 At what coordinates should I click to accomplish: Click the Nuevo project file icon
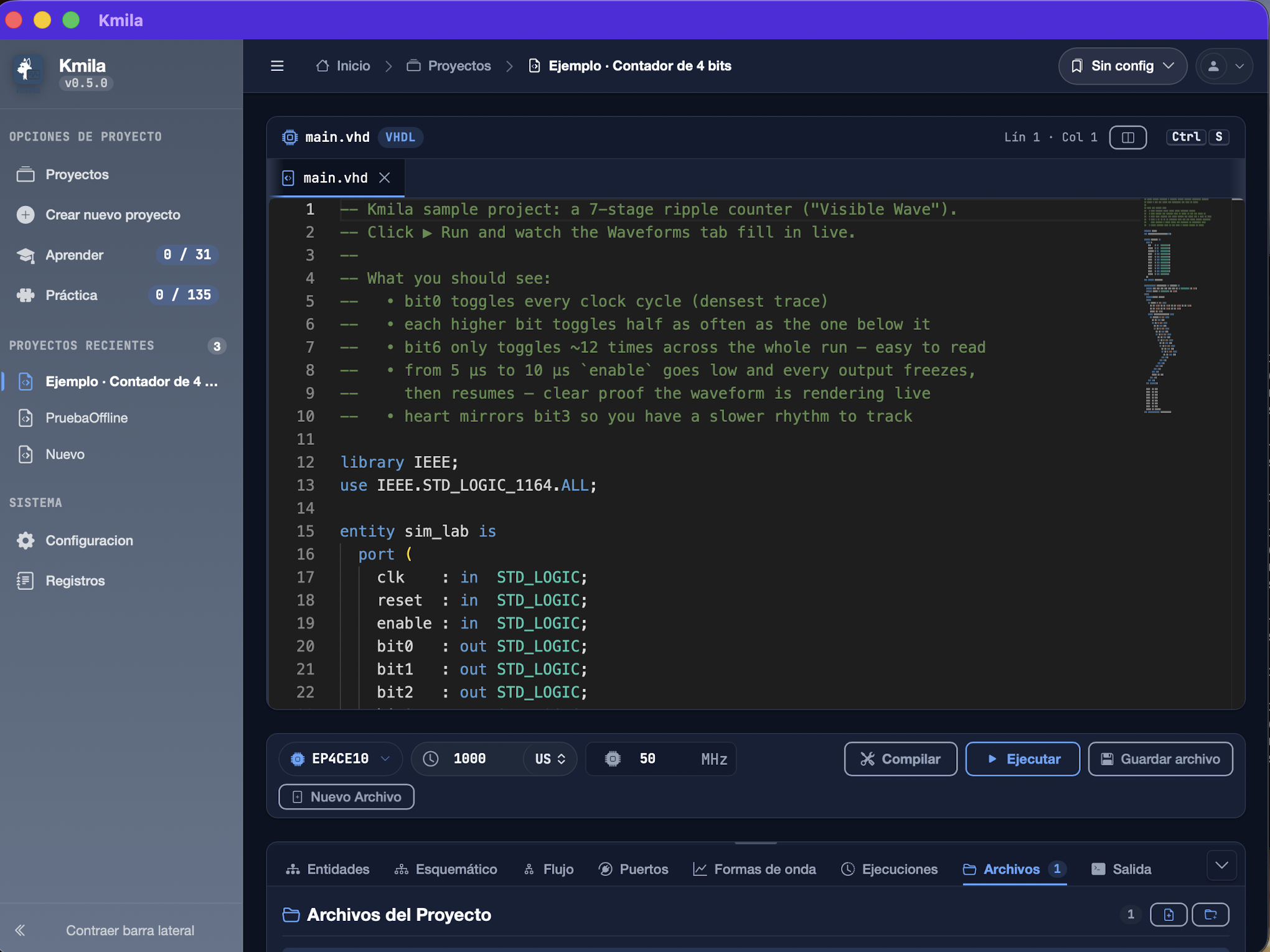point(26,454)
